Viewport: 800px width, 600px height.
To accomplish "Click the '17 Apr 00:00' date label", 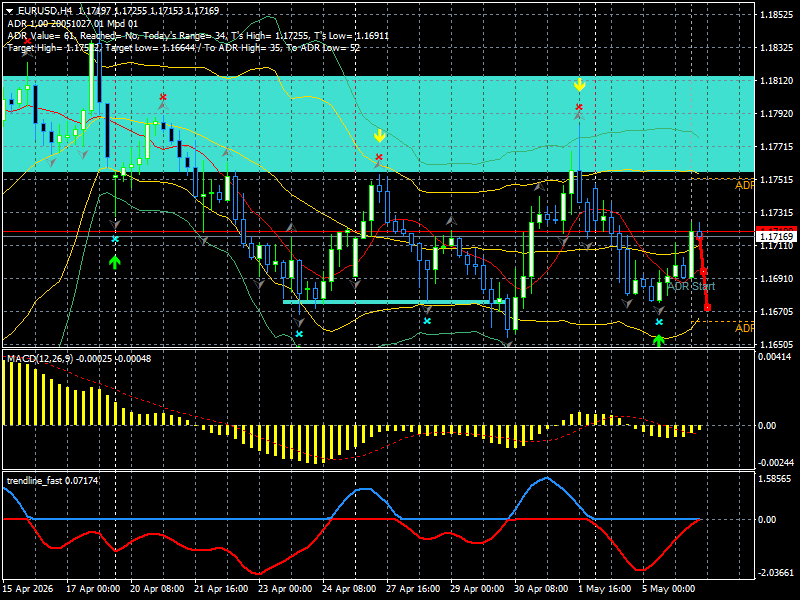I will tap(93, 589).
